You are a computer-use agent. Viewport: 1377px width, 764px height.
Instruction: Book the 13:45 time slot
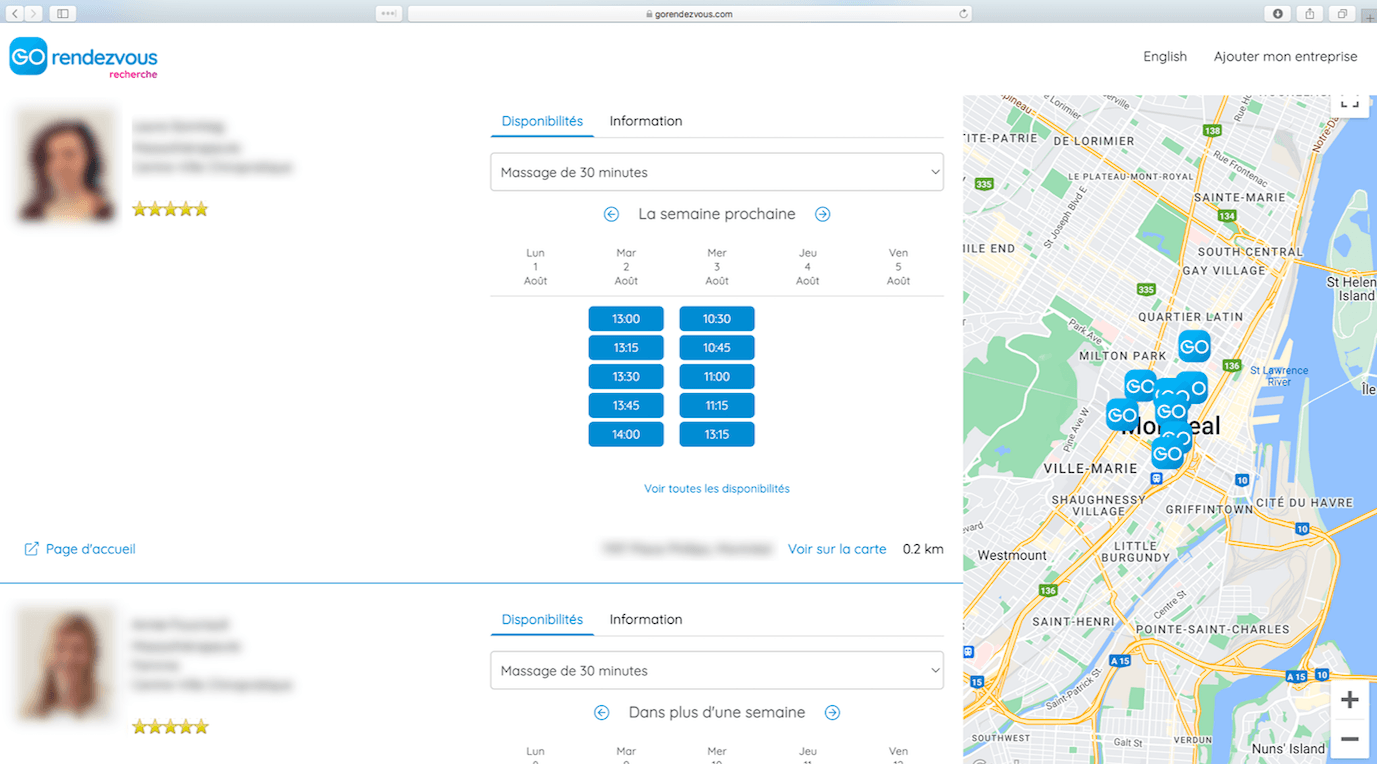tap(626, 406)
